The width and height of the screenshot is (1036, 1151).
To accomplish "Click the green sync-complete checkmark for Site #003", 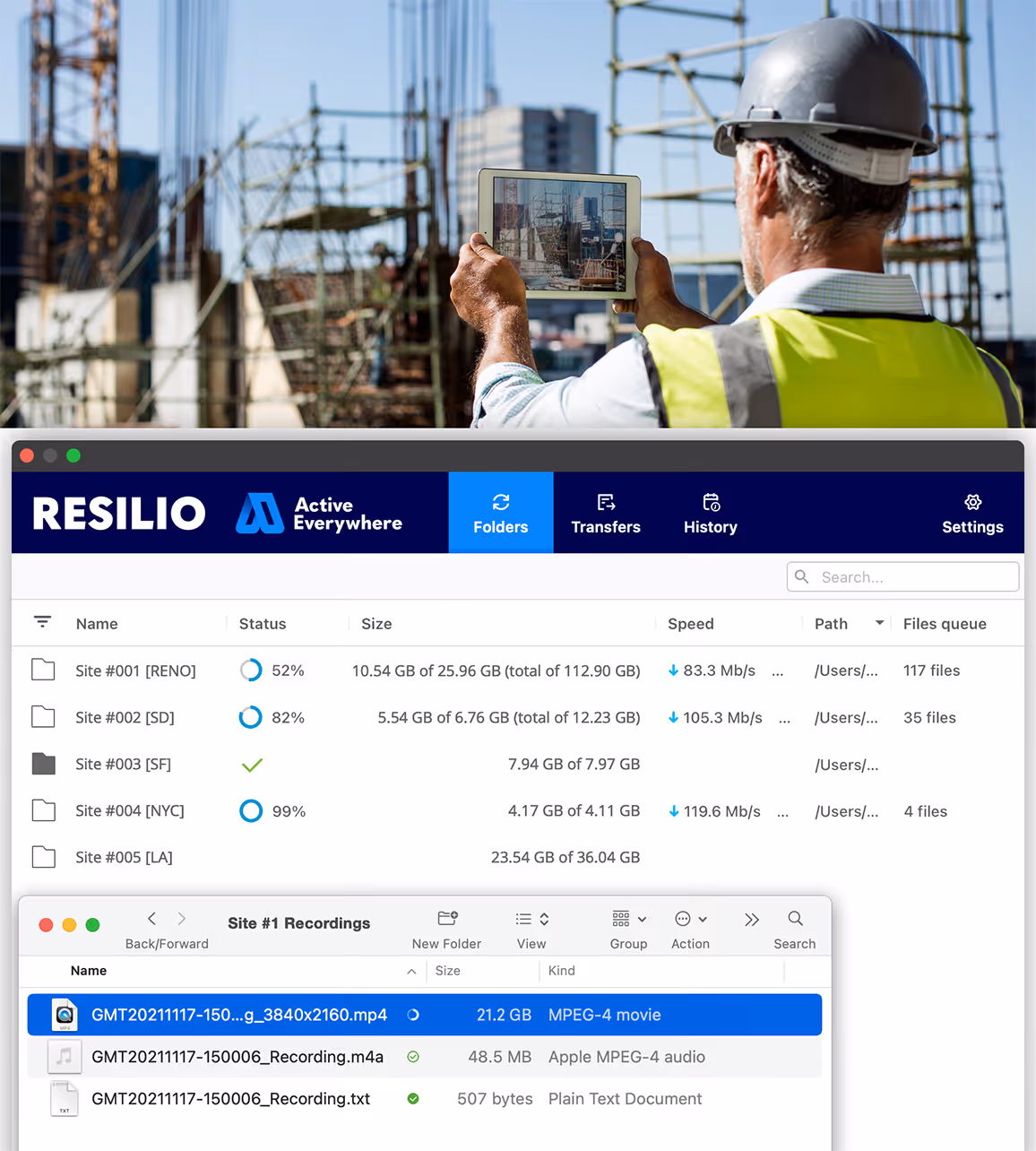I will [252, 765].
